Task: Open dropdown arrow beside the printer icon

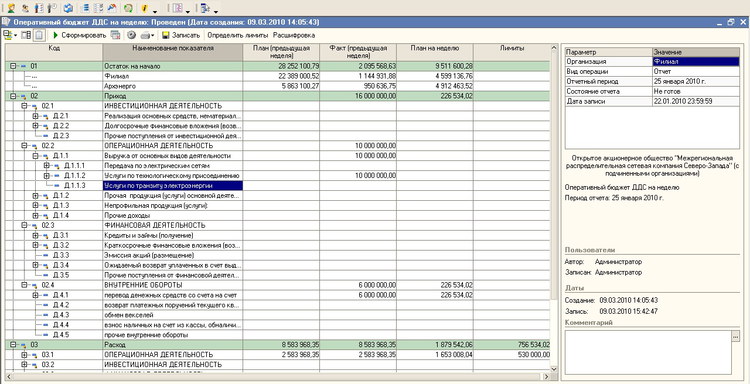Action: pos(153,35)
